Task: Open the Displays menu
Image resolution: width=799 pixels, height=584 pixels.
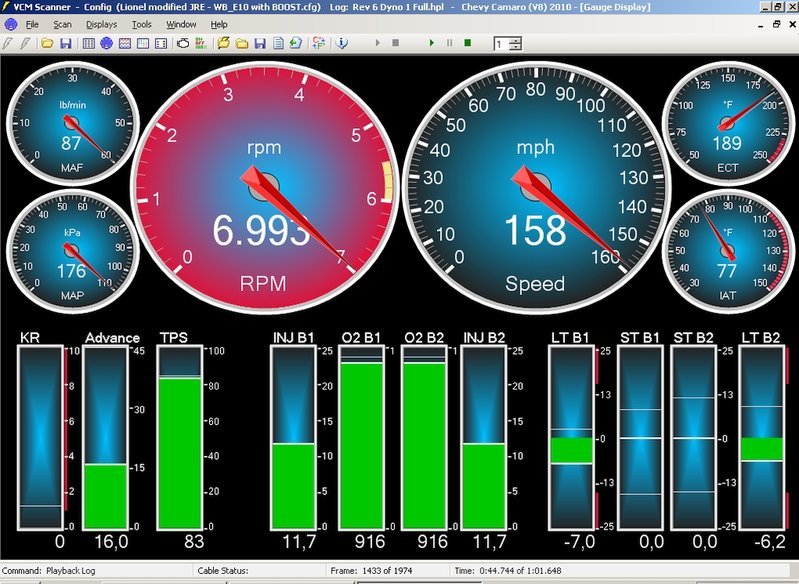Action: point(101,23)
